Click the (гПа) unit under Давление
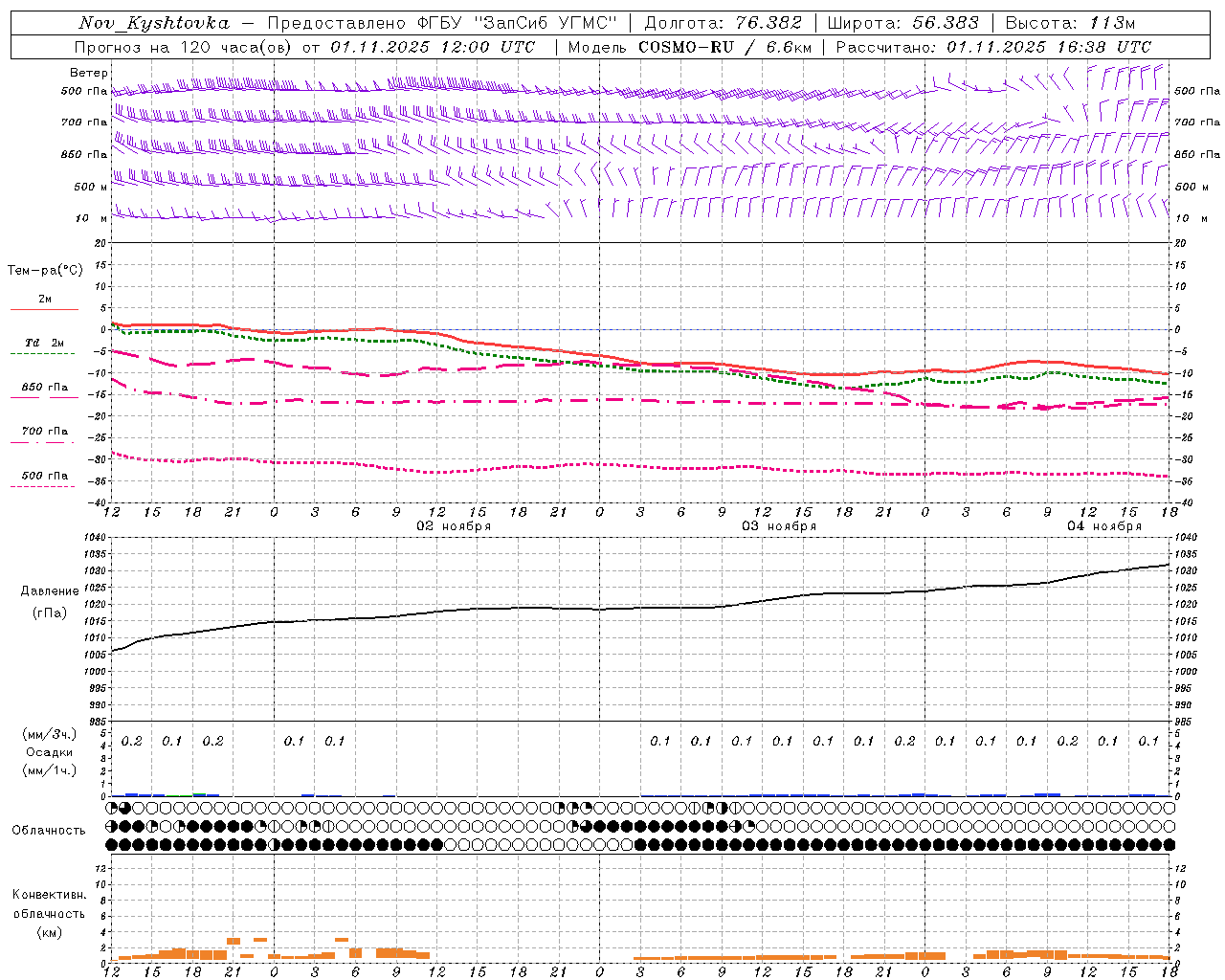 coord(49,612)
